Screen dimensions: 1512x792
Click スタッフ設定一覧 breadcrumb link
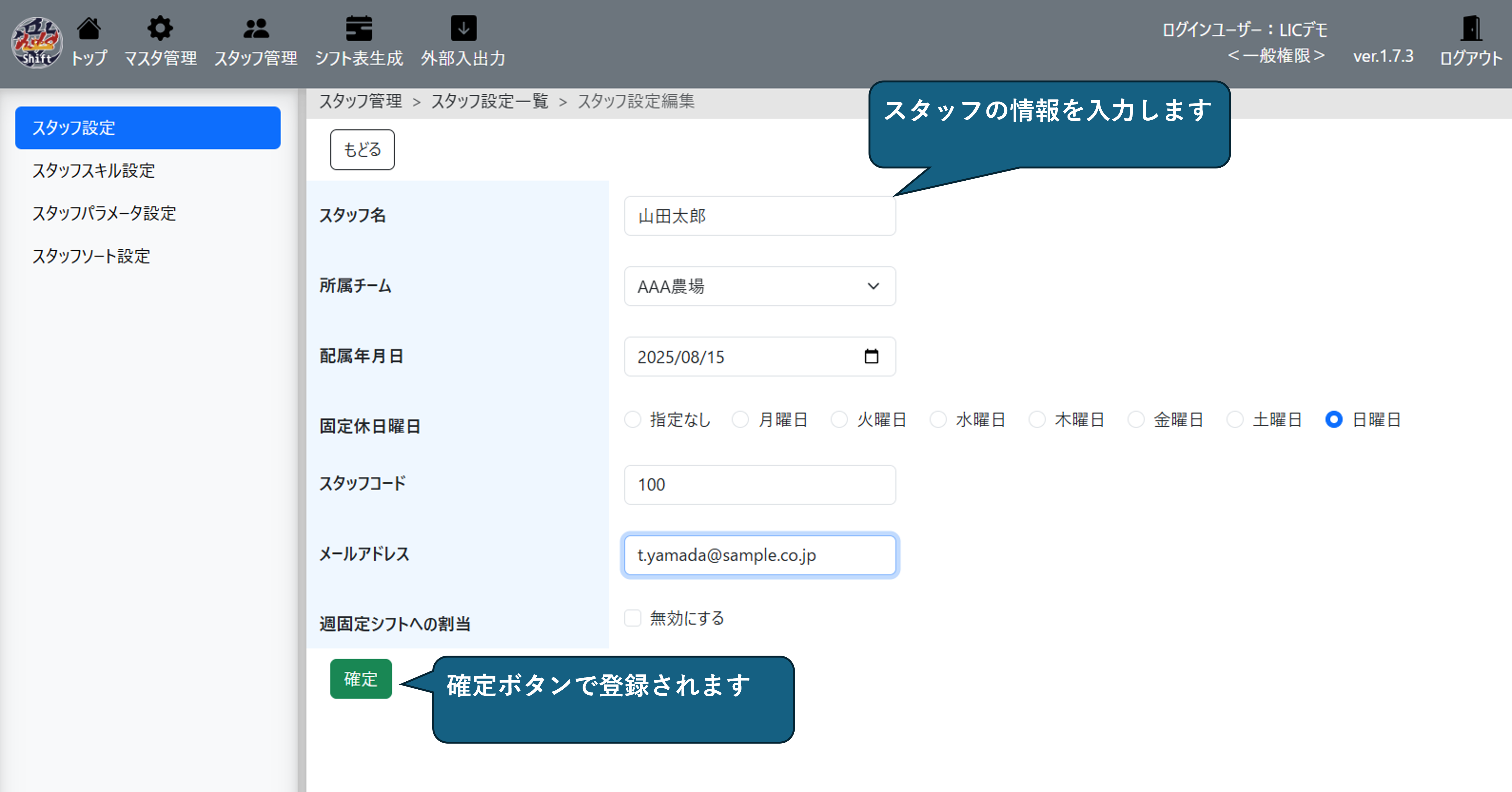490,102
